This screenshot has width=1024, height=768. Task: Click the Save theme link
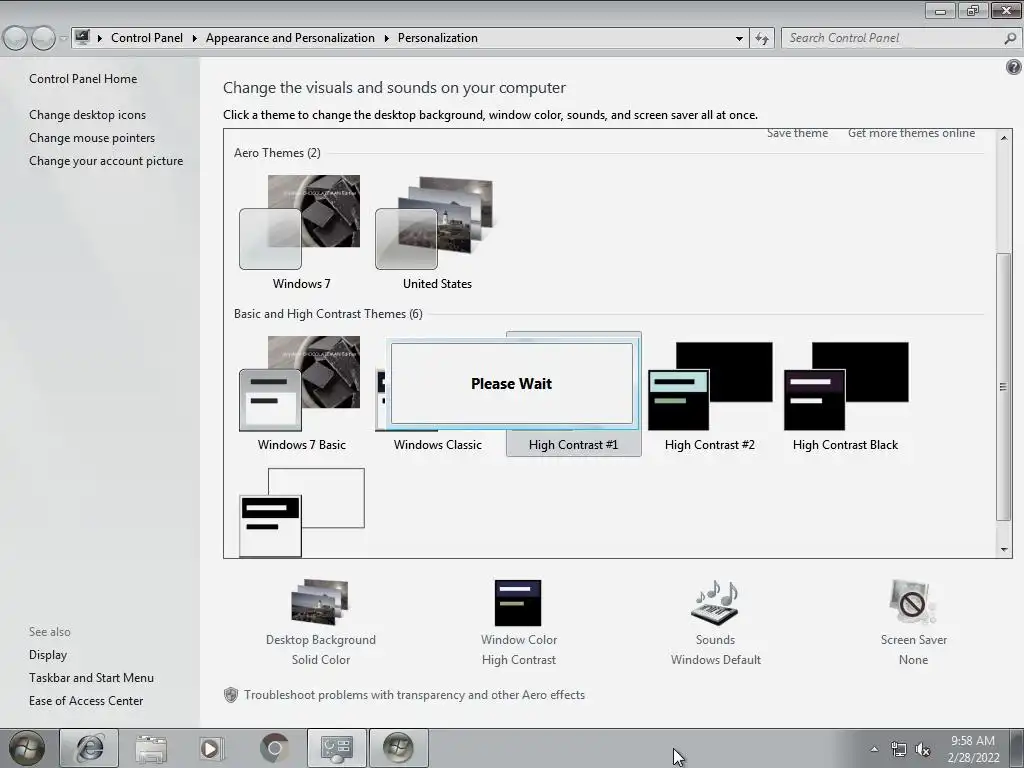[797, 133]
